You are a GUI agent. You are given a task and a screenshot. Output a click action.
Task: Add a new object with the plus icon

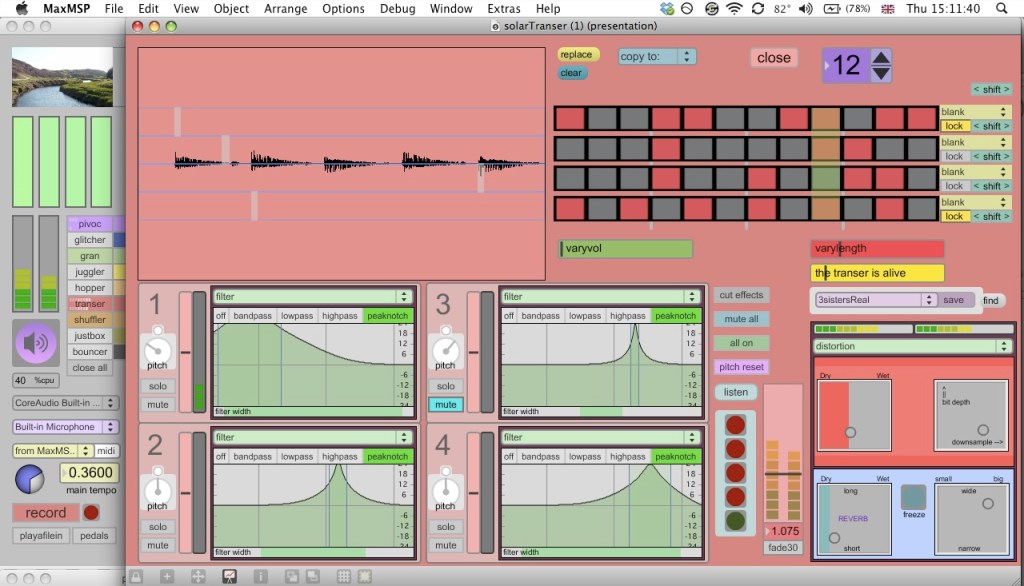pos(168,575)
